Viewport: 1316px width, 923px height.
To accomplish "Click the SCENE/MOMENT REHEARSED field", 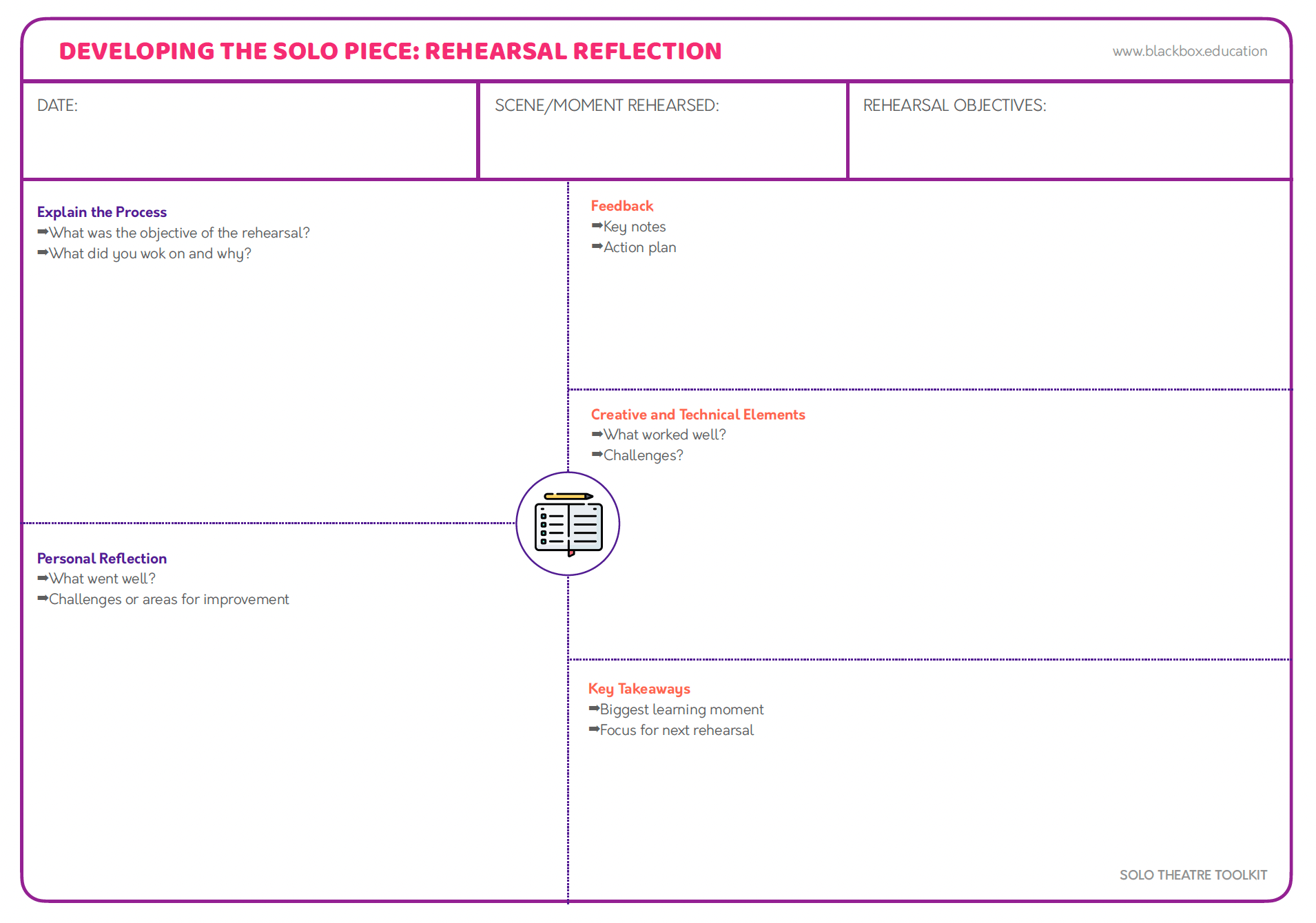I will [x=662, y=131].
